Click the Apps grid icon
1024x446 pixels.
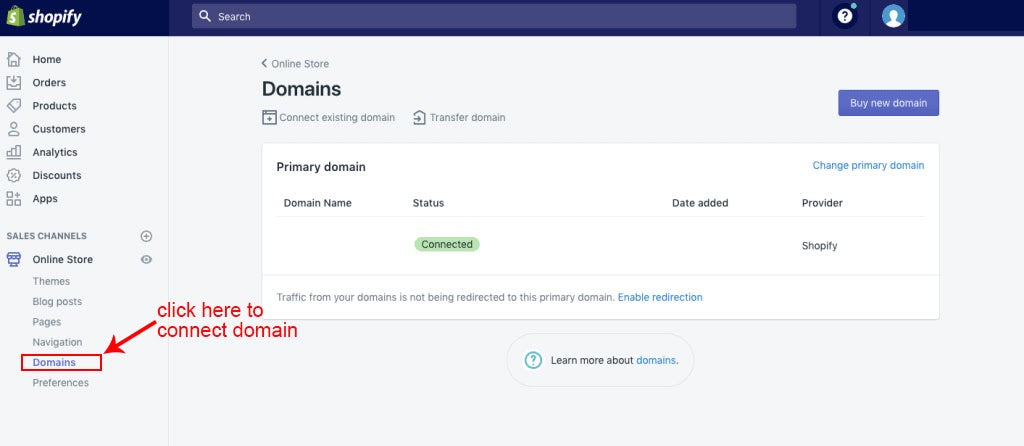[x=14, y=199]
